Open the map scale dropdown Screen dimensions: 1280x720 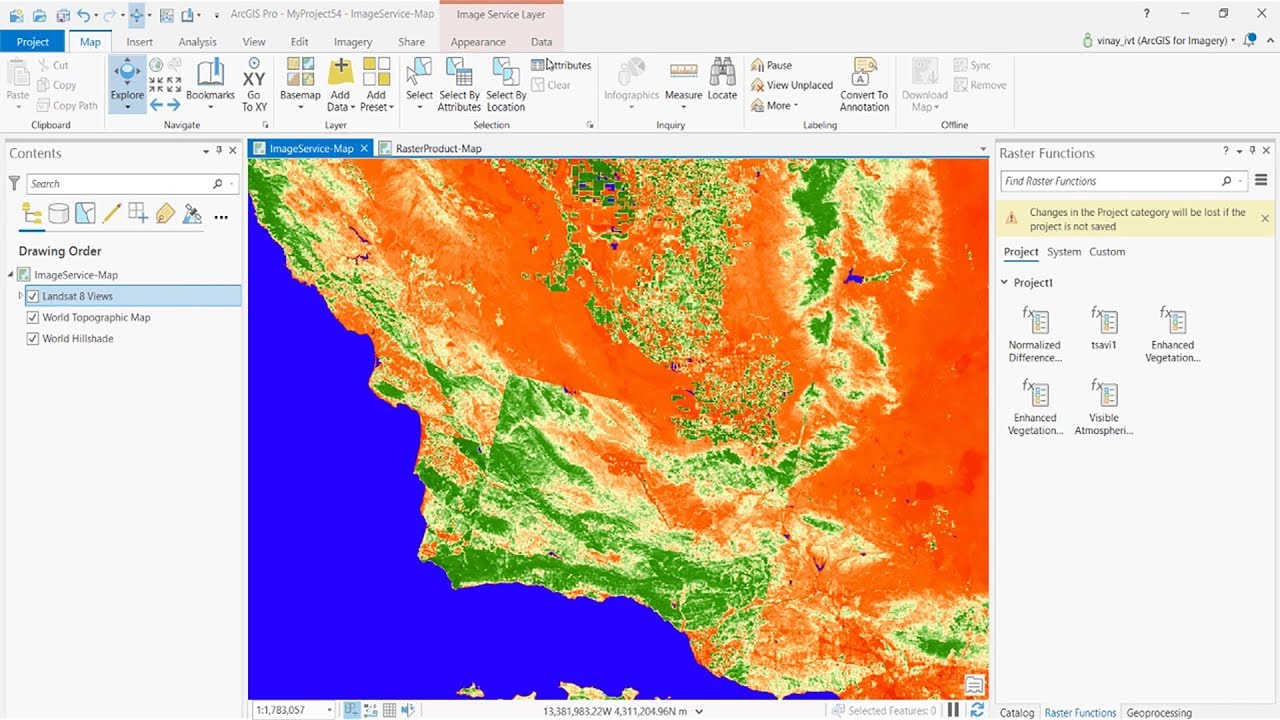(x=328, y=710)
